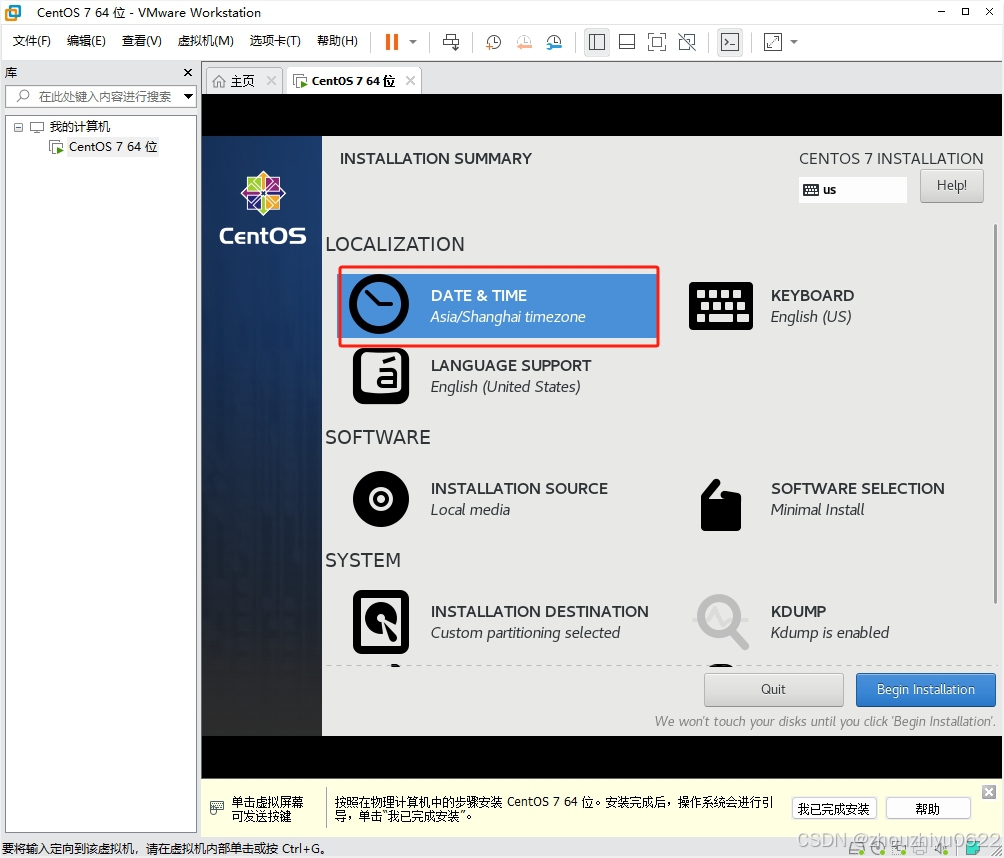Image resolution: width=1004 pixels, height=858 pixels.
Task: Click the installer vertical scrollbar
Action: click(995, 414)
